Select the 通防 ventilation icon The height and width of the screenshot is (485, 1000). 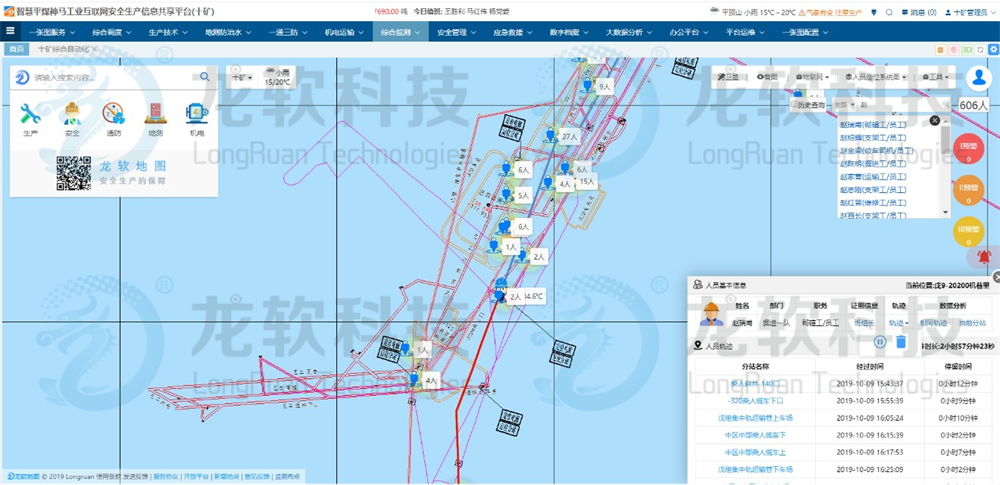pos(114,113)
